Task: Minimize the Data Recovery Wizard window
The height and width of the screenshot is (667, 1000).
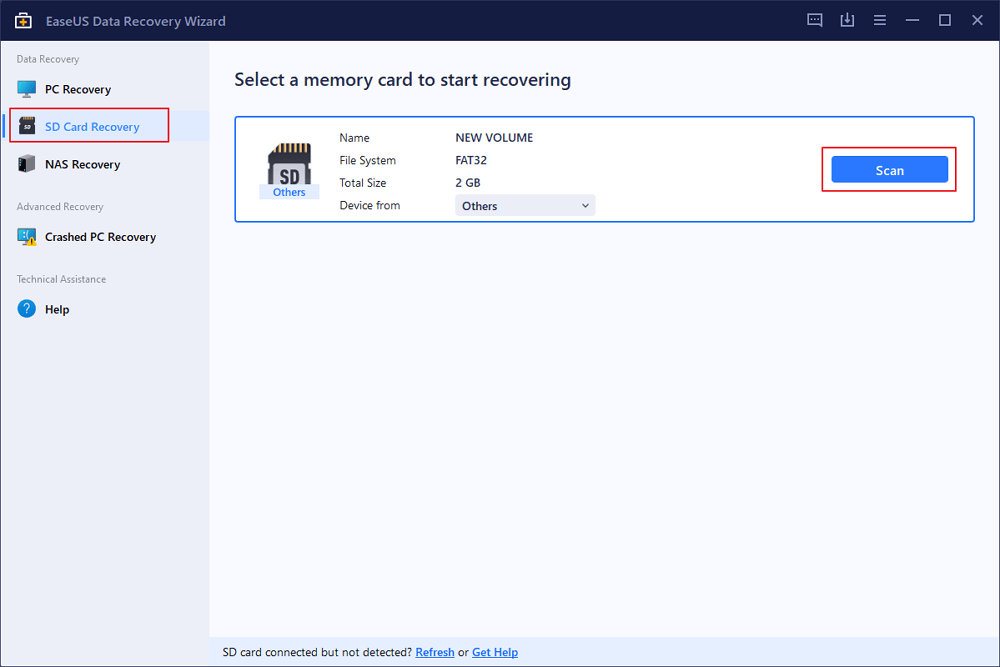Action: (912, 20)
